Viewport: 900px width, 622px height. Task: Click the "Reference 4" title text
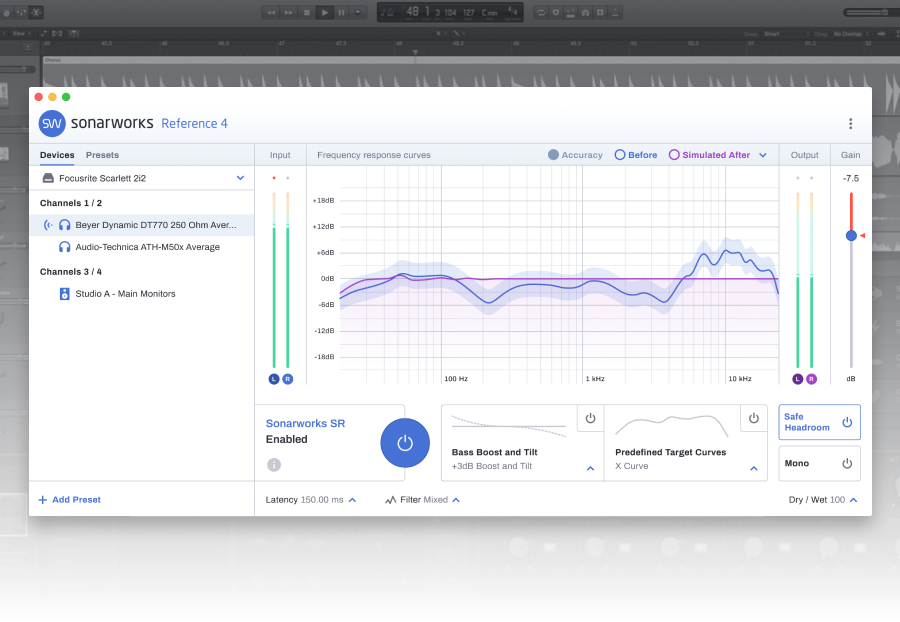195,123
